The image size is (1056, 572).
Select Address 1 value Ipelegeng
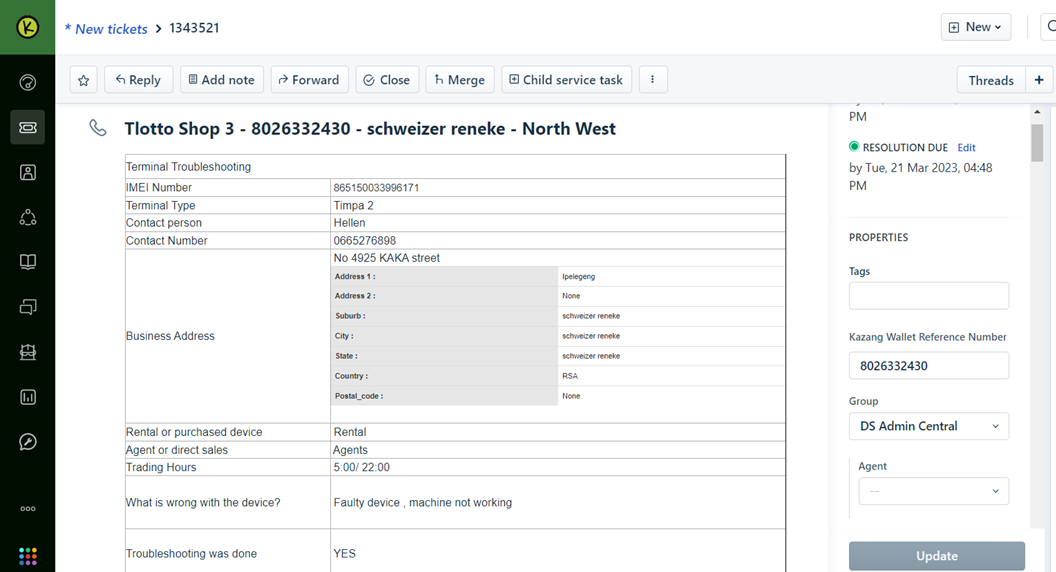tap(579, 276)
